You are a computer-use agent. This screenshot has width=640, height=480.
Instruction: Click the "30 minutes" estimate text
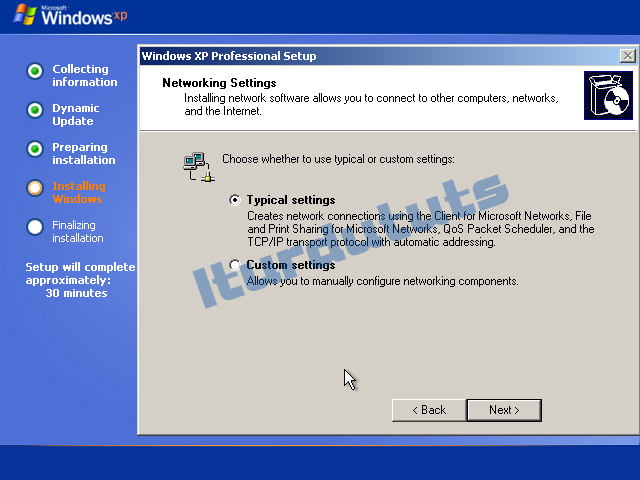76,293
